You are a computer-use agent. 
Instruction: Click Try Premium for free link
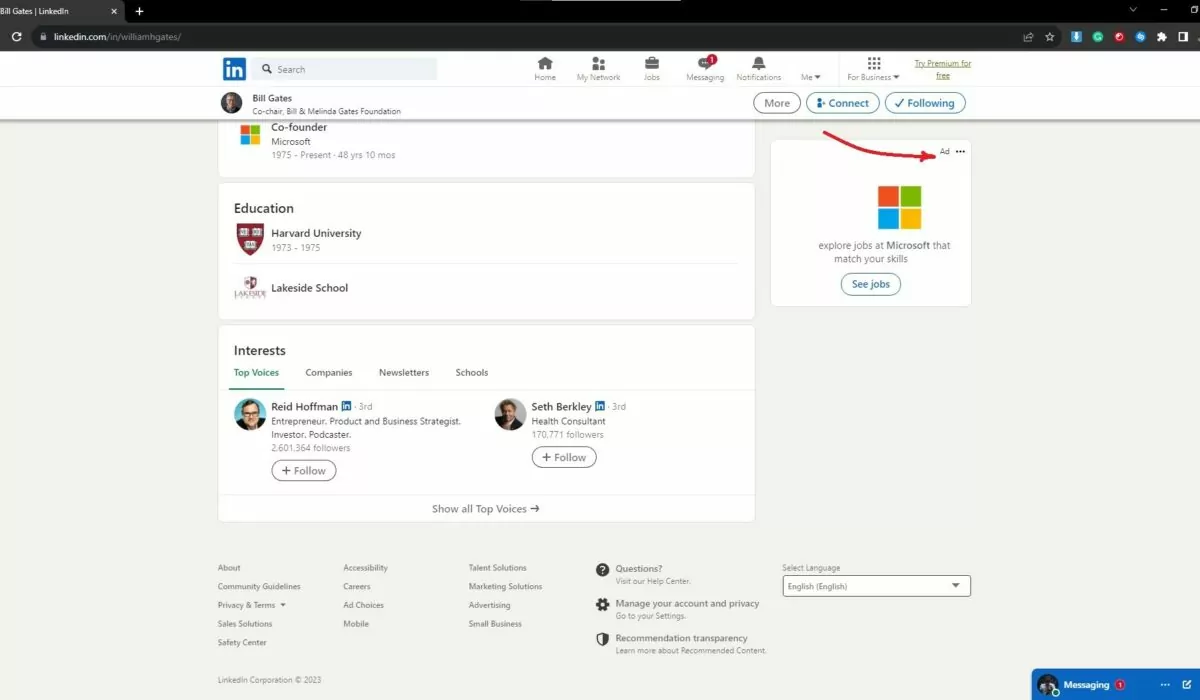942,69
